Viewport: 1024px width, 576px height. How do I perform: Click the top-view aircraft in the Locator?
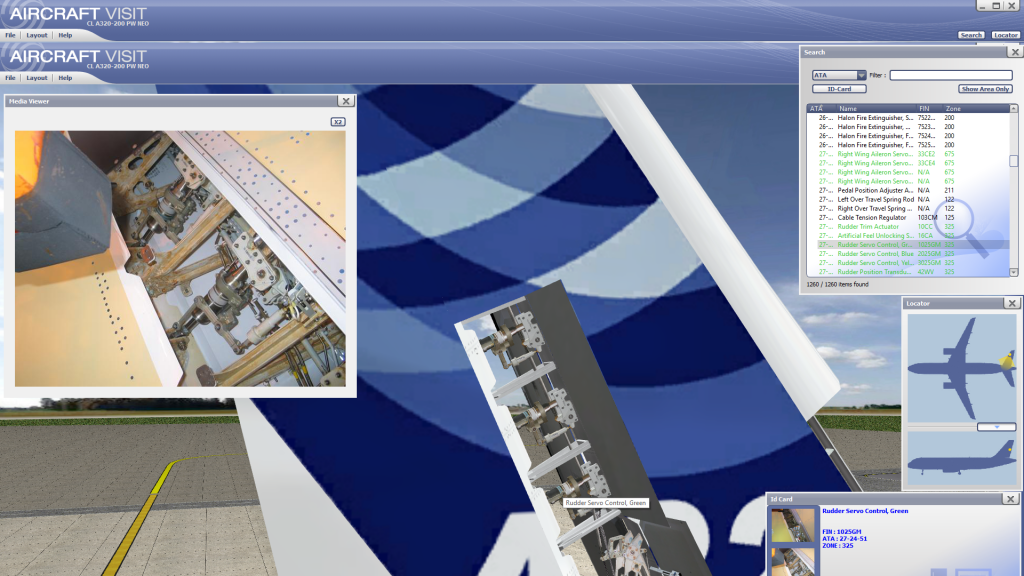coord(962,368)
